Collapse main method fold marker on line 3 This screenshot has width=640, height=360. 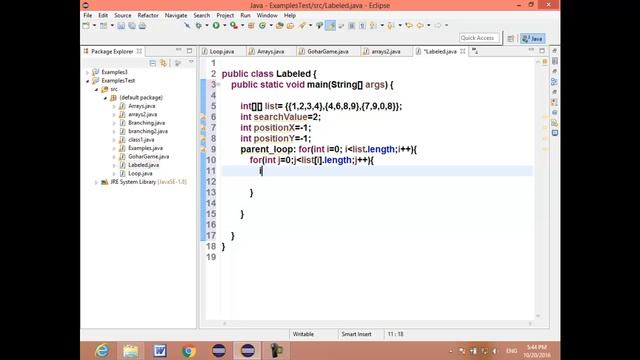point(219,84)
